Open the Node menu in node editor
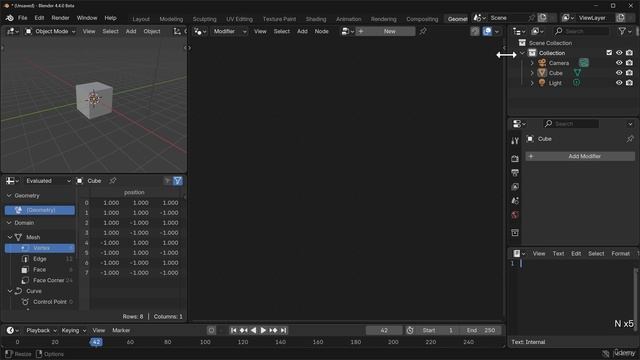Screen dimensions: 640x360 (321, 31)
